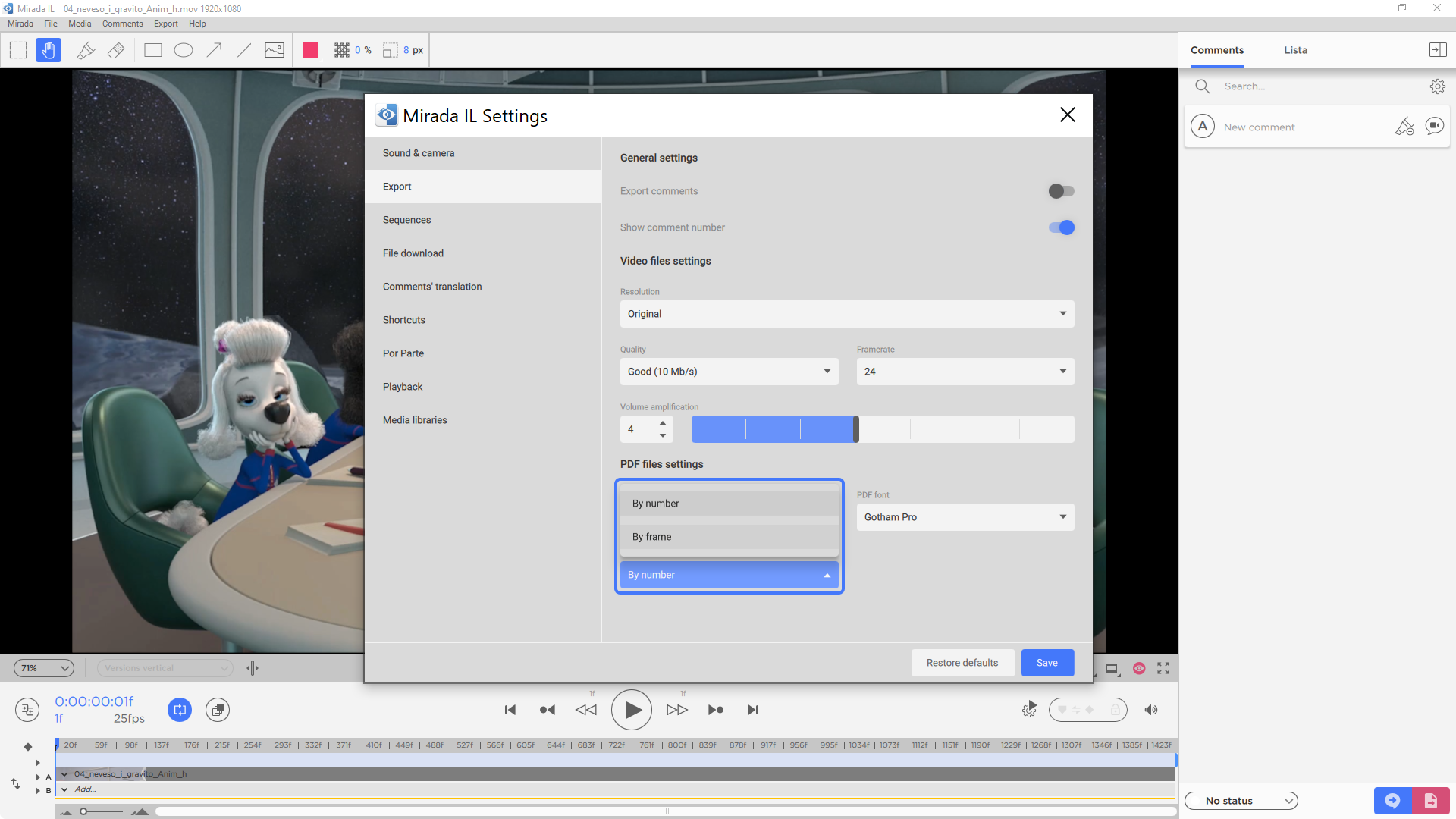This screenshot has height=819, width=1456.
Task: Go to next comment marker
Action: [716, 710]
